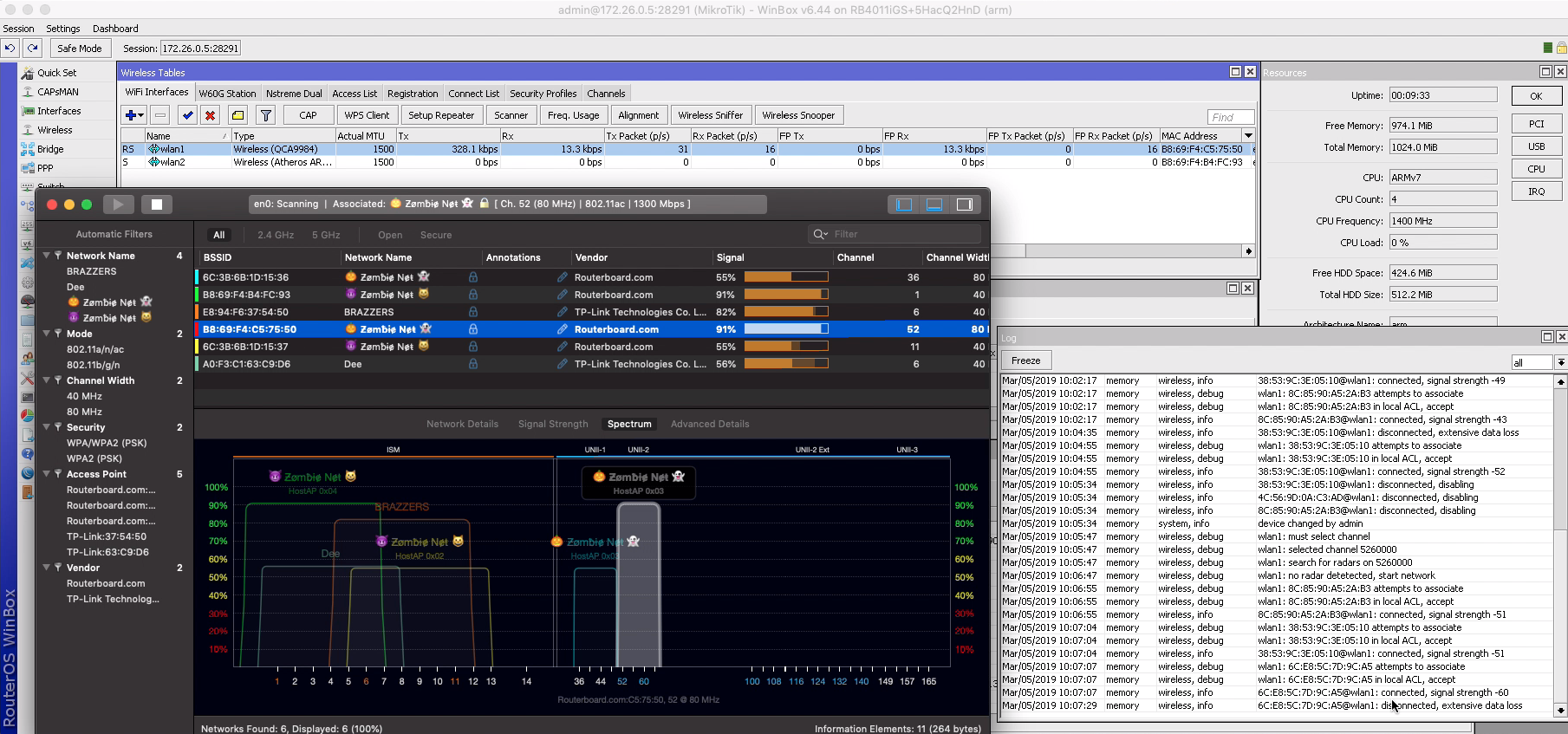
Task: Open the Freq. Usage tool
Action: [573, 115]
